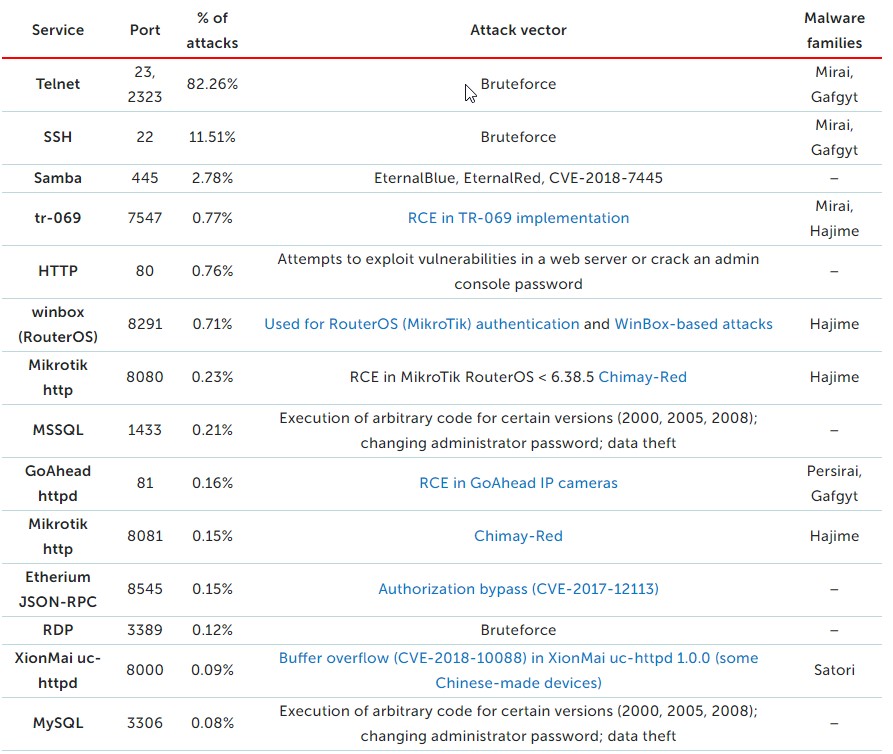This screenshot has width=893, height=754.
Task: Open Chimay-Red link in port 8081 row
Action: point(518,536)
